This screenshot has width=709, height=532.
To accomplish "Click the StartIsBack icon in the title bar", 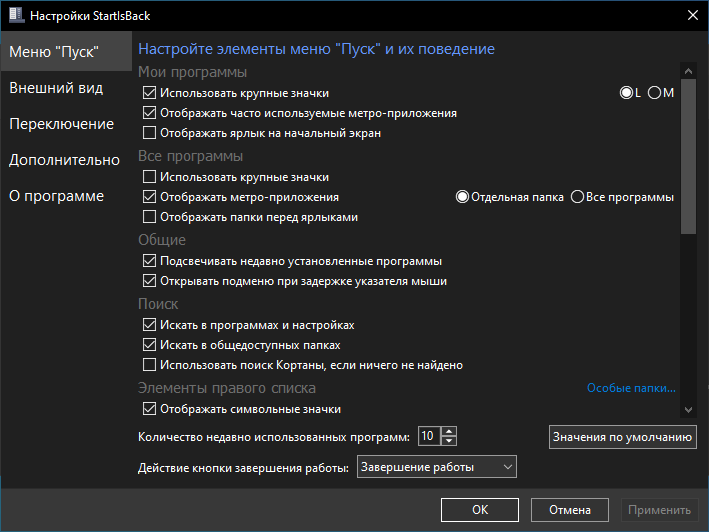I will point(17,15).
